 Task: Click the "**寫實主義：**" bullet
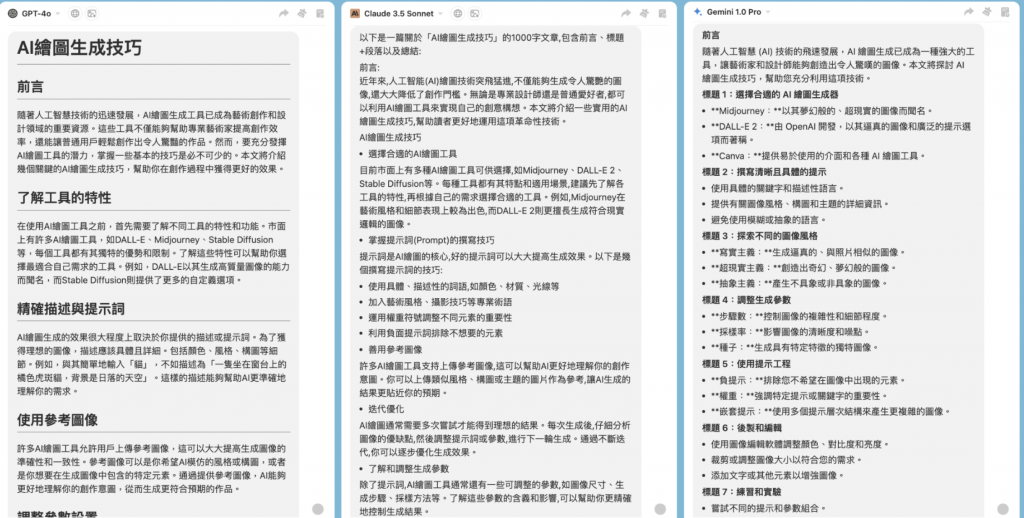[808, 252]
